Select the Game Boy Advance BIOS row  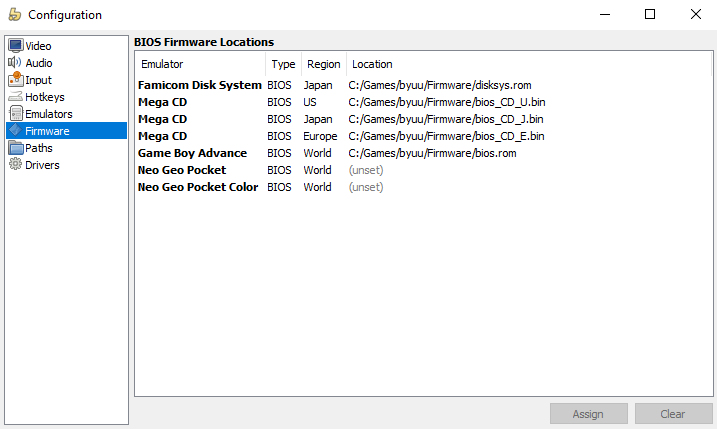[x=423, y=153]
